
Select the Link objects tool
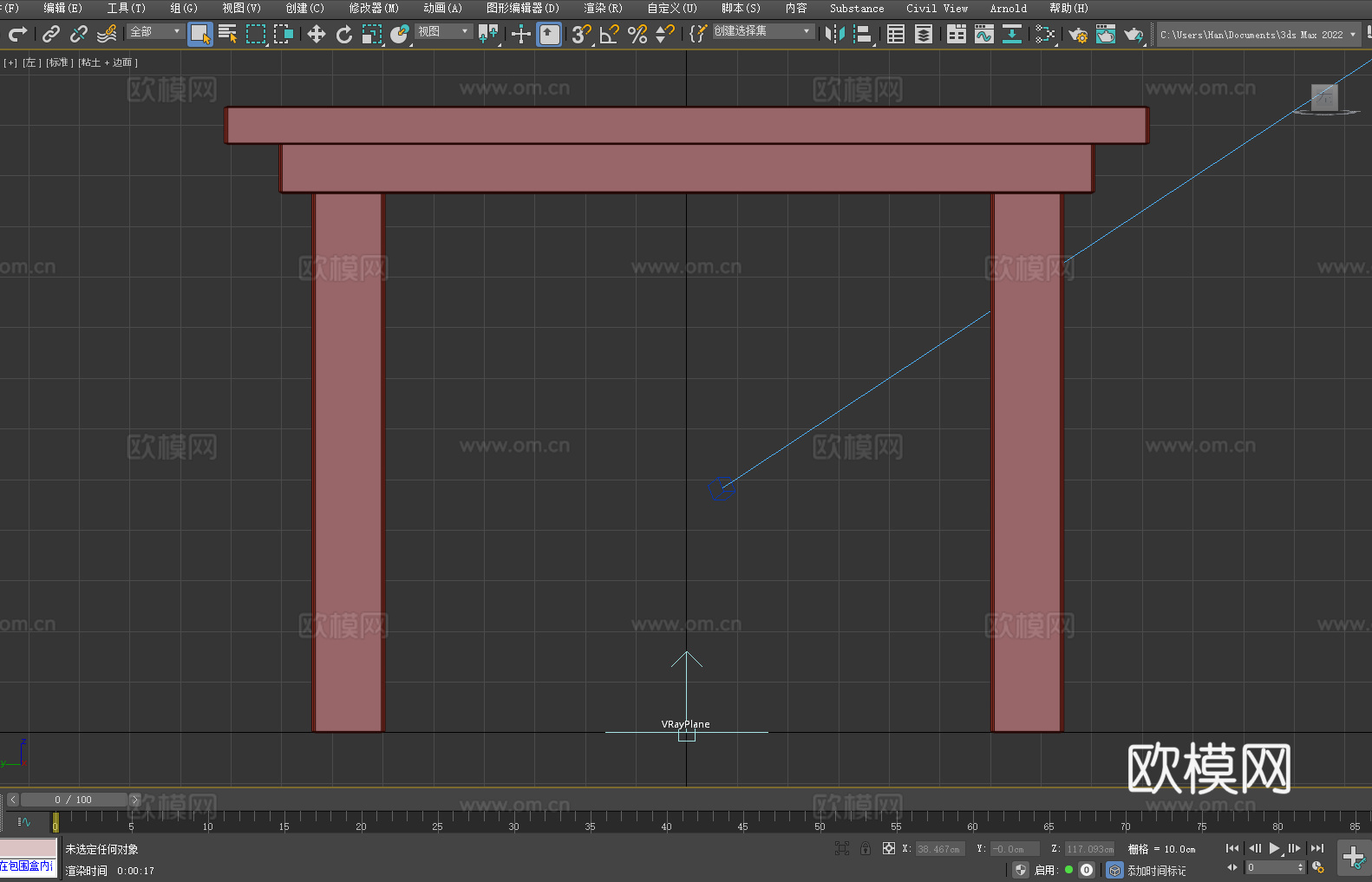(51, 34)
